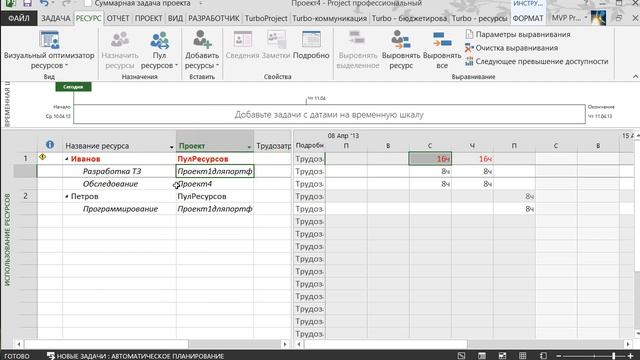Click the Проект4 project cell
Image resolution: width=640 pixels, height=360 pixels.
215,184
